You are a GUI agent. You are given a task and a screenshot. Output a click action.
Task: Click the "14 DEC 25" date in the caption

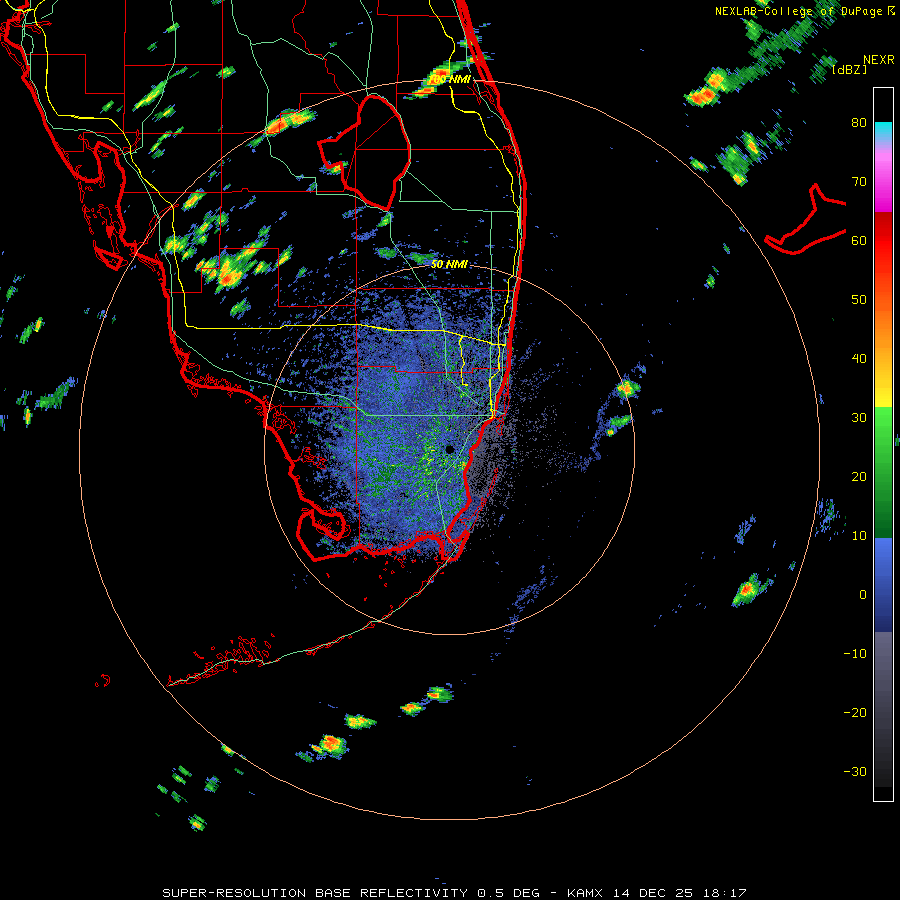pyautogui.click(x=653, y=893)
